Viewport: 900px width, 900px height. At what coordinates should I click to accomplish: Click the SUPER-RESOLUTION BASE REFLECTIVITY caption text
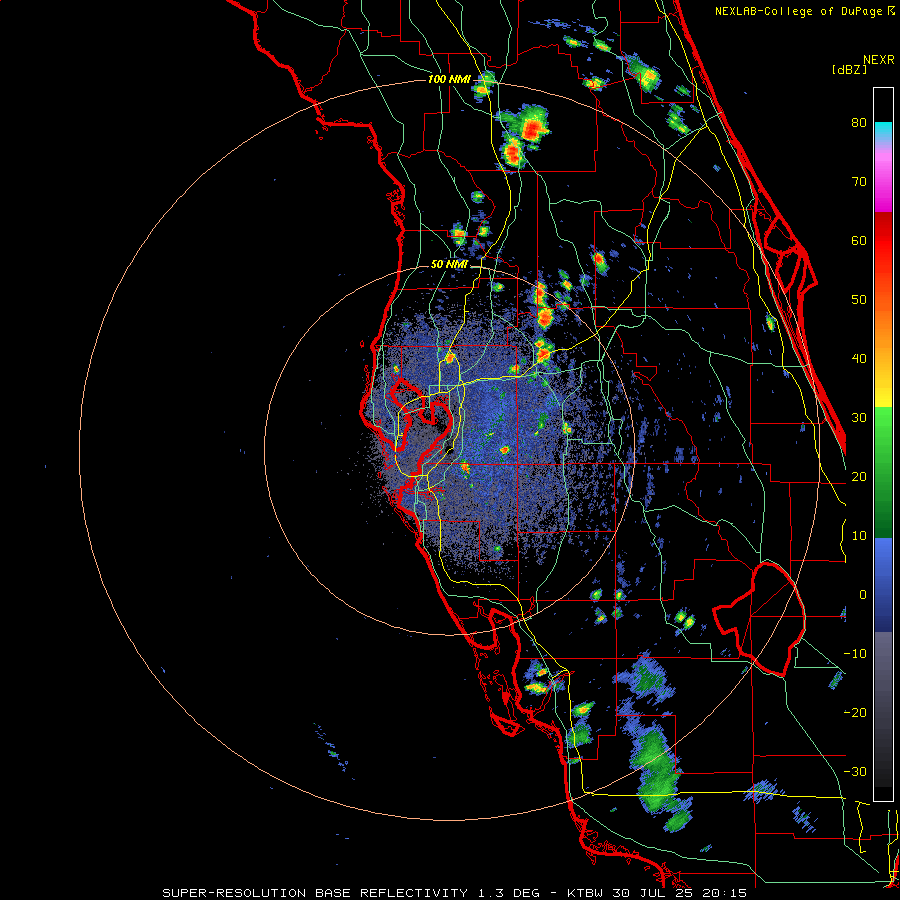click(x=315, y=893)
